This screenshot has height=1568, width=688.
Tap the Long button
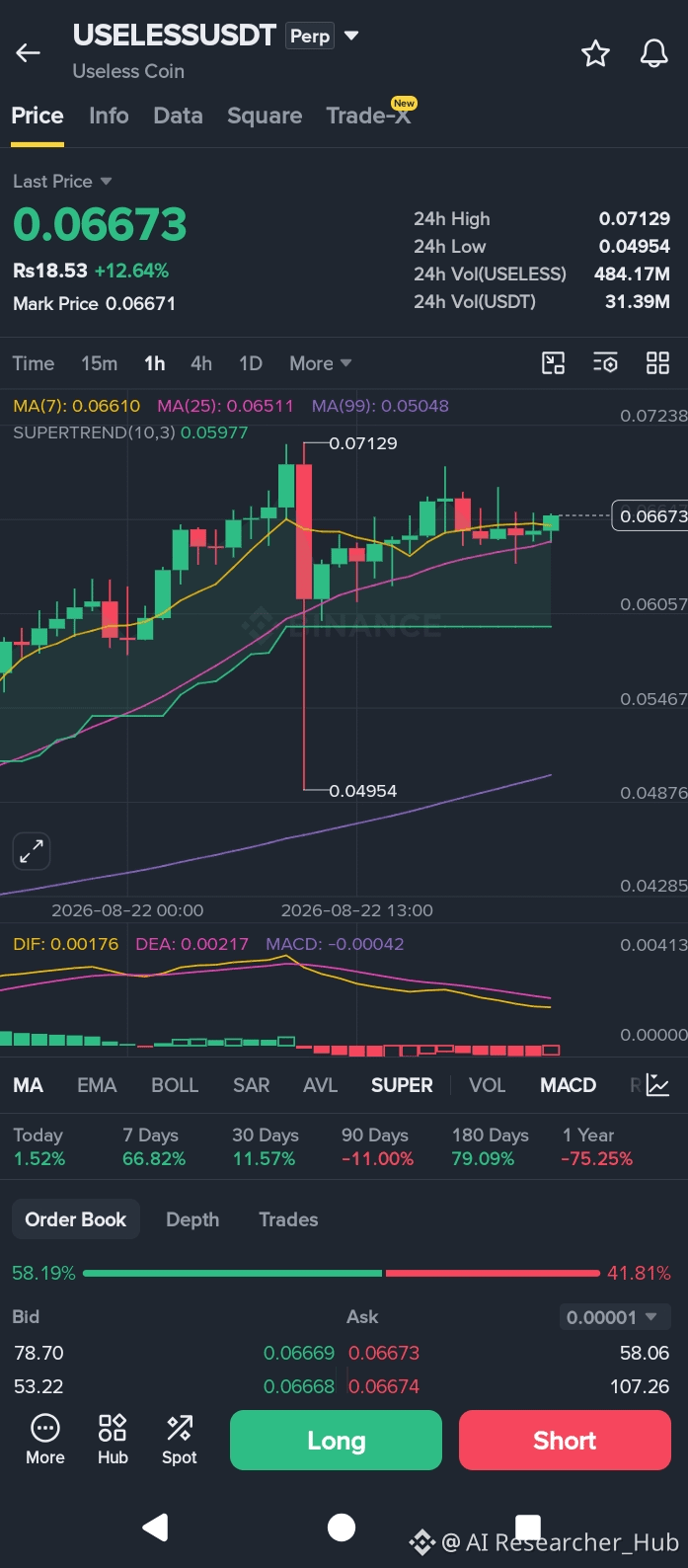point(336,1441)
